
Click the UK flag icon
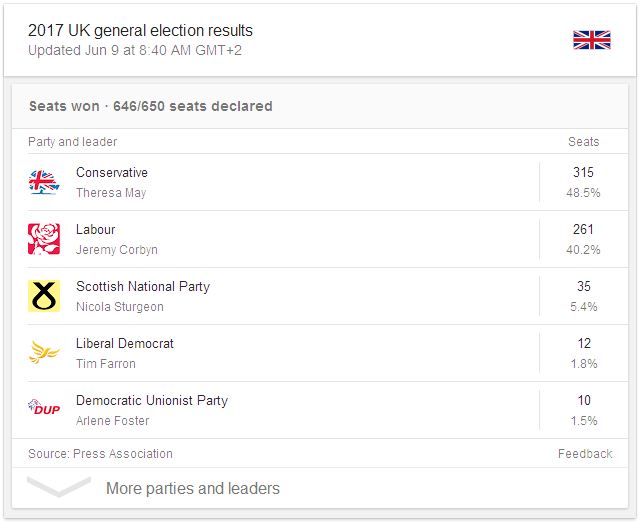point(591,40)
